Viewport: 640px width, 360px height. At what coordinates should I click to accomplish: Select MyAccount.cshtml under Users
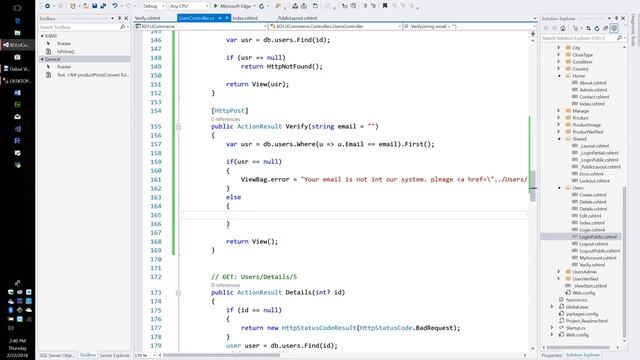point(598,258)
